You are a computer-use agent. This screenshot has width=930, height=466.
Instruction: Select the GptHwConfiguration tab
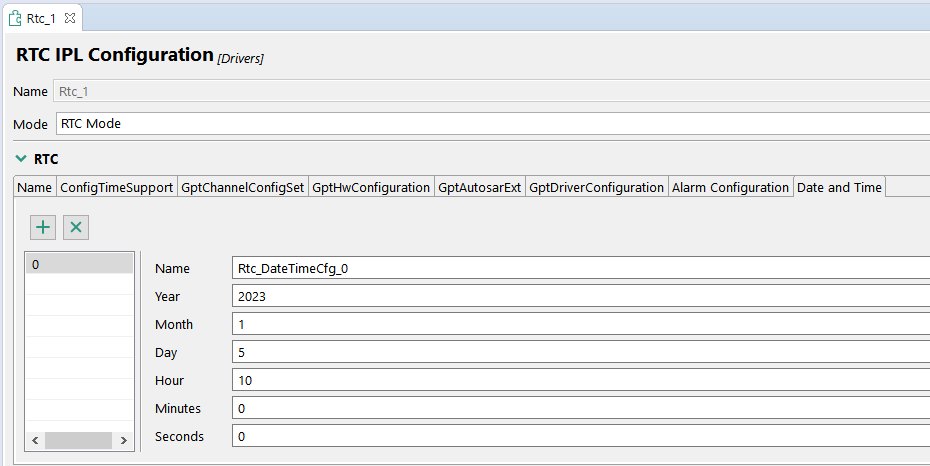tap(370, 187)
